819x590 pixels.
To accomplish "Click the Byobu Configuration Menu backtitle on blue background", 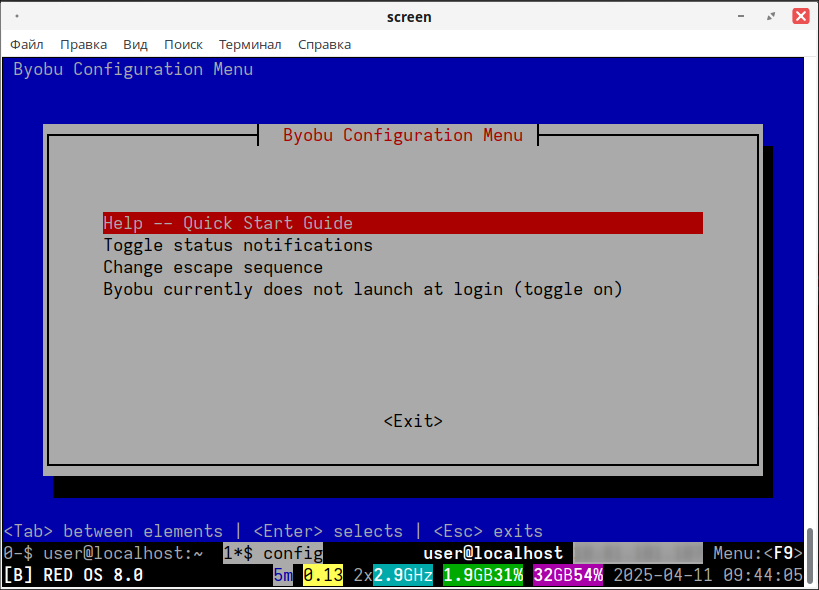I will (x=133, y=69).
